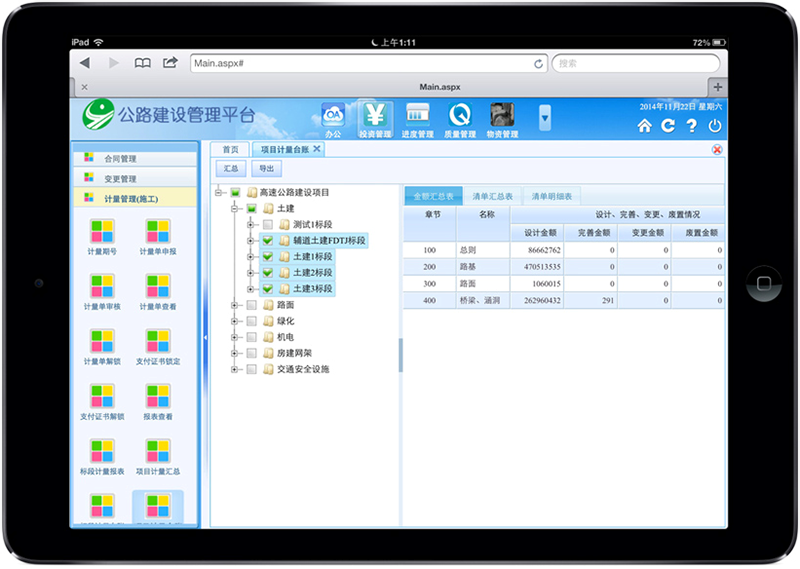Collapse the 土建 tree node

click(234, 208)
